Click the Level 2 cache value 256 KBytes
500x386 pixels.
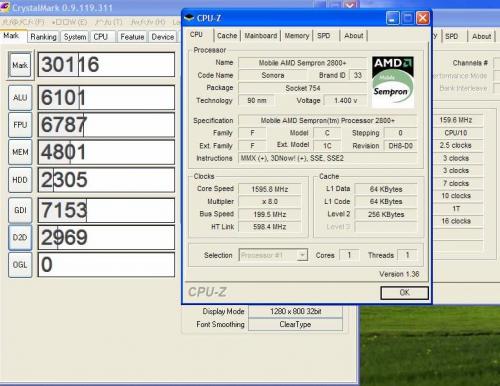pyautogui.click(x=386, y=214)
